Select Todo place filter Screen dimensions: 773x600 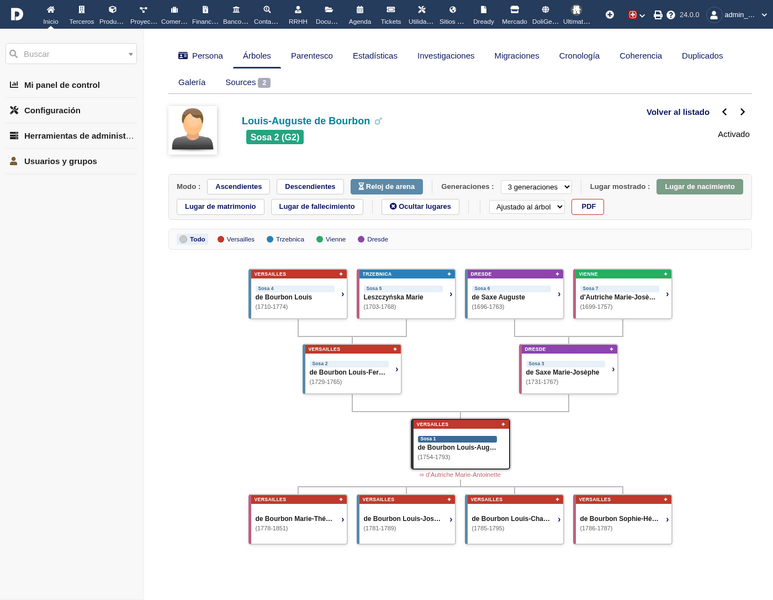192,239
